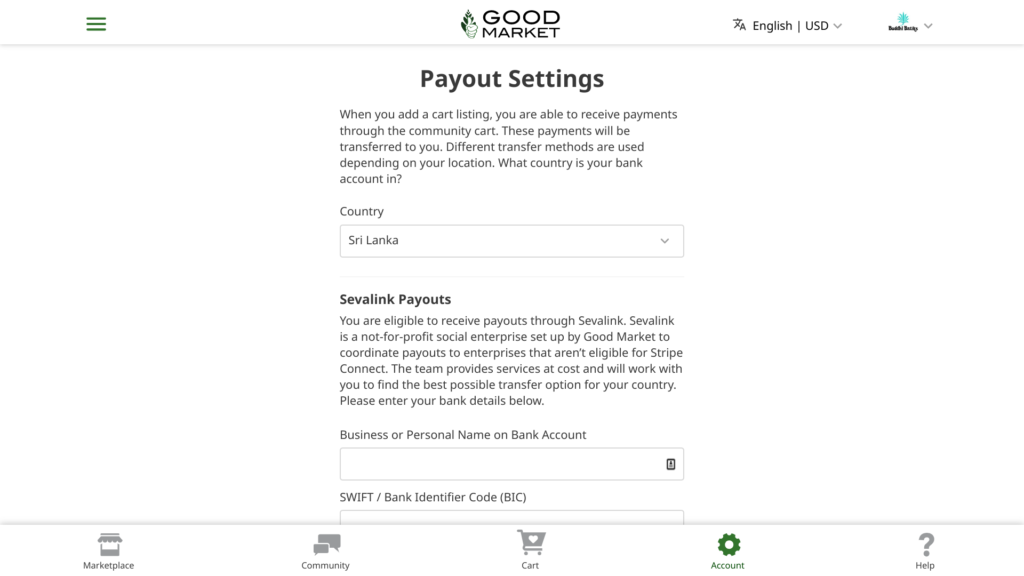
Task: Click the autofill icon in name field
Action: coord(671,464)
